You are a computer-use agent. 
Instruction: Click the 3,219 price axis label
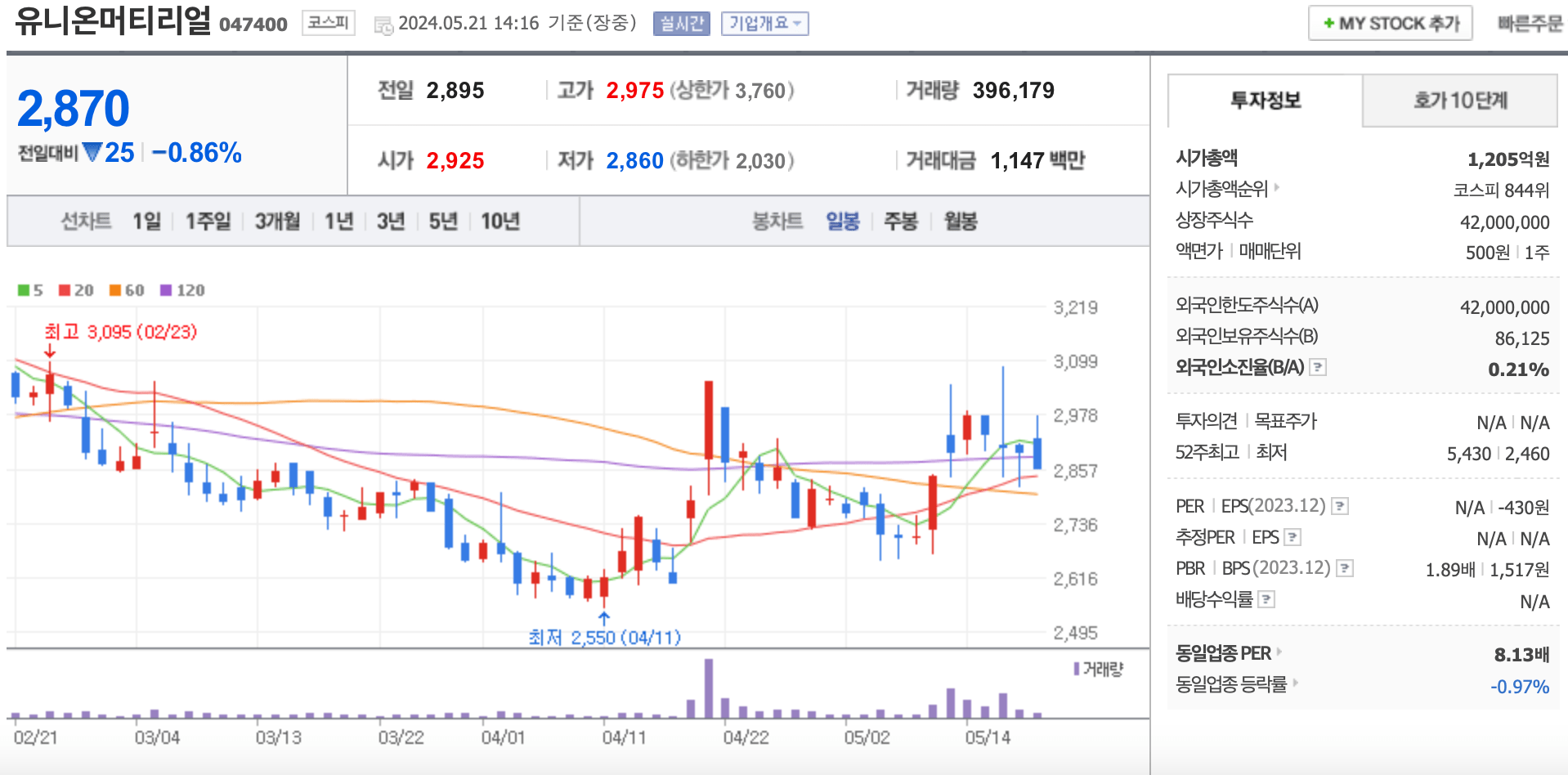1075,308
